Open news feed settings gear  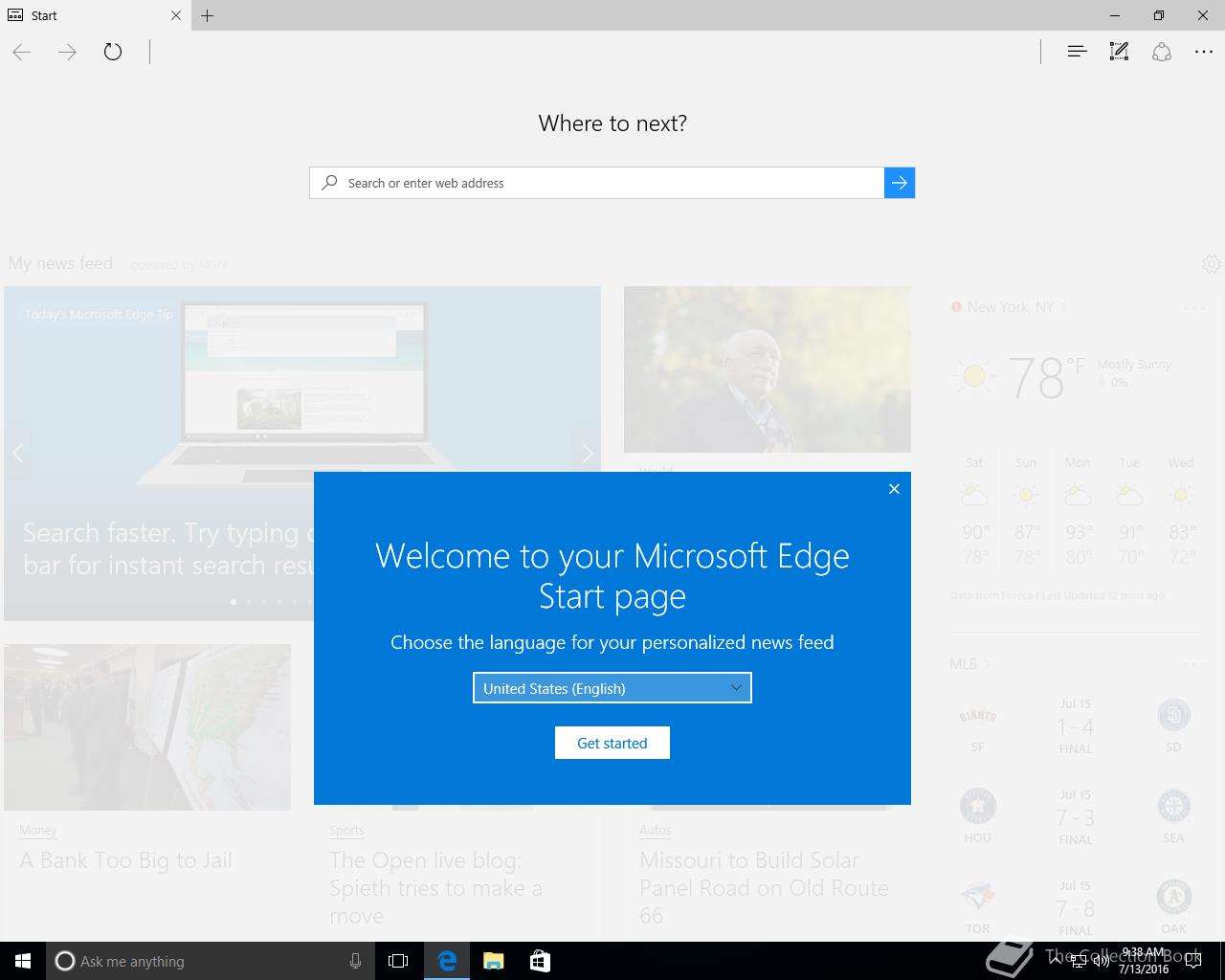(x=1212, y=264)
